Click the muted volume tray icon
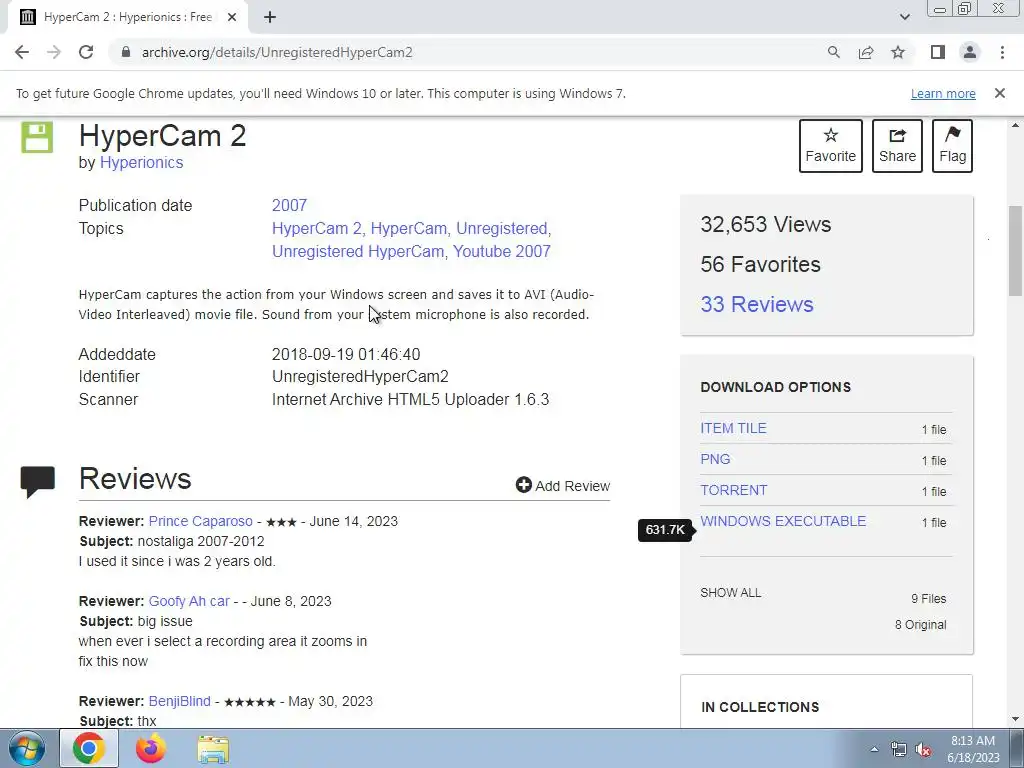The height and width of the screenshot is (768, 1024). (x=923, y=750)
